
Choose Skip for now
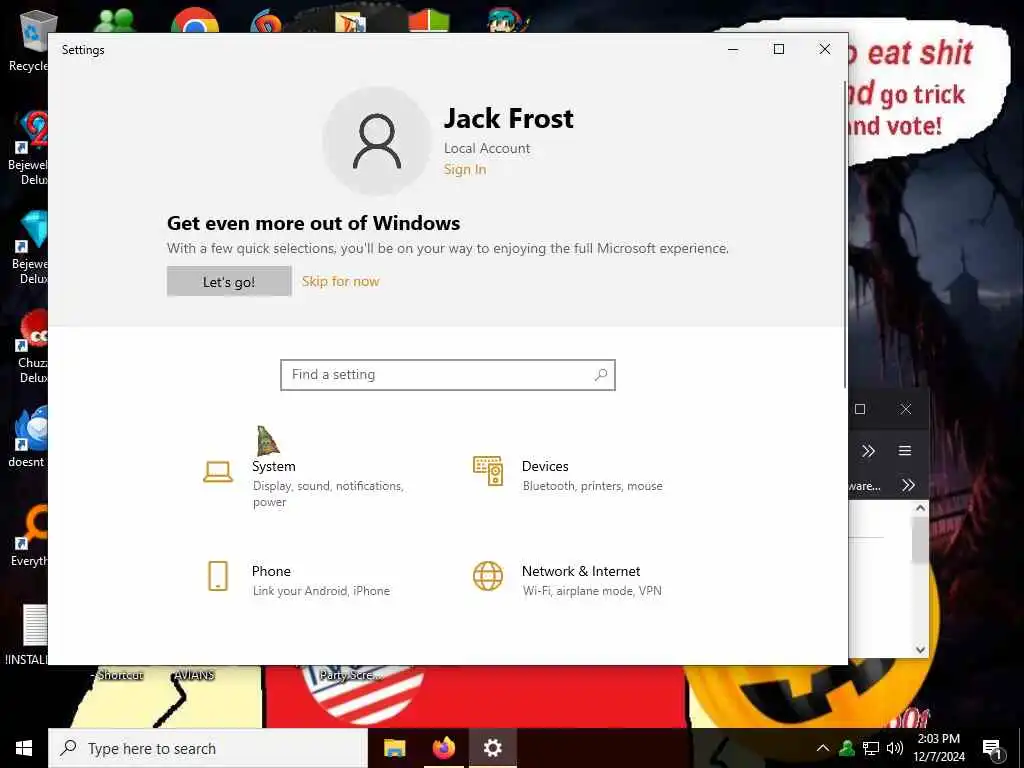click(x=340, y=281)
